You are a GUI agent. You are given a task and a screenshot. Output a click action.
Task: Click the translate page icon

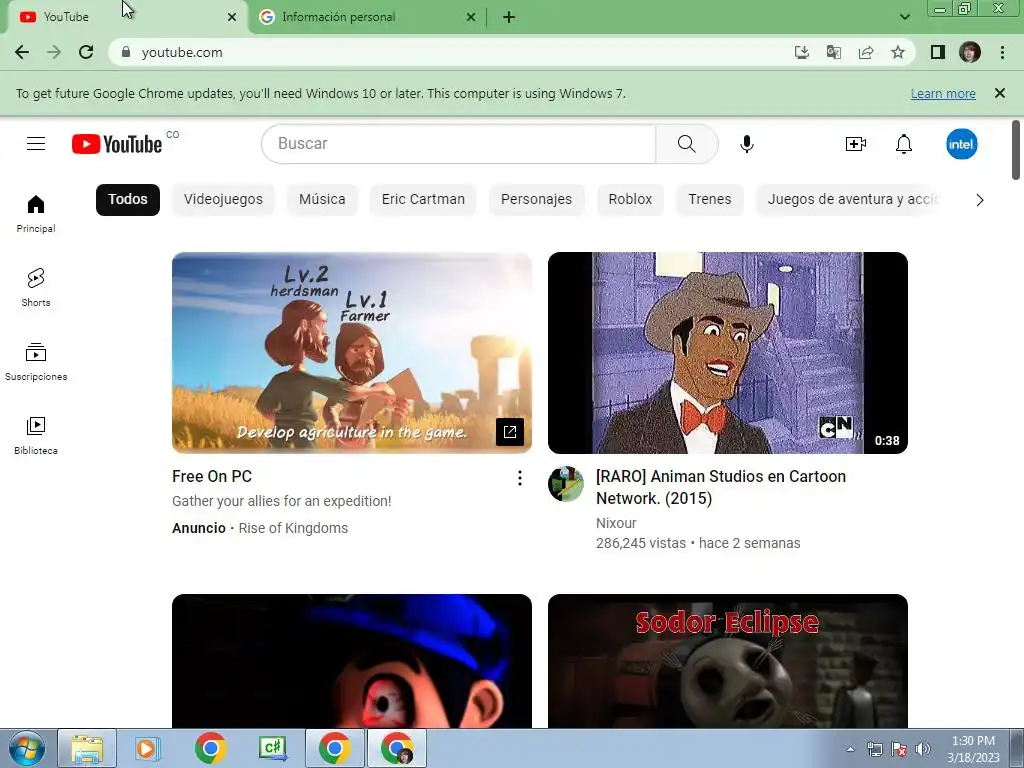(x=834, y=52)
